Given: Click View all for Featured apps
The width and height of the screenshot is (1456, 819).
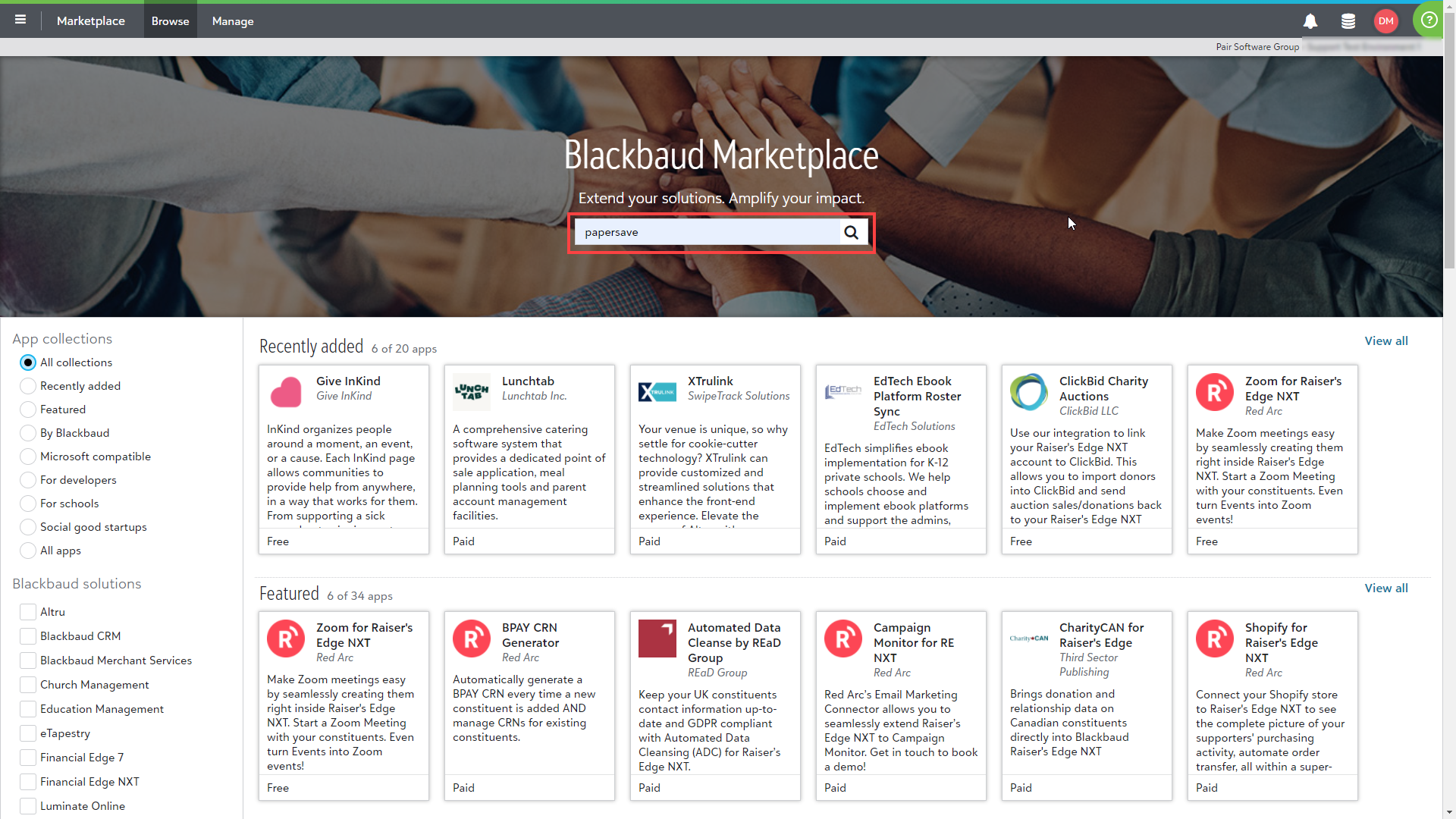Looking at the screenshot, I should (1385, 588).
